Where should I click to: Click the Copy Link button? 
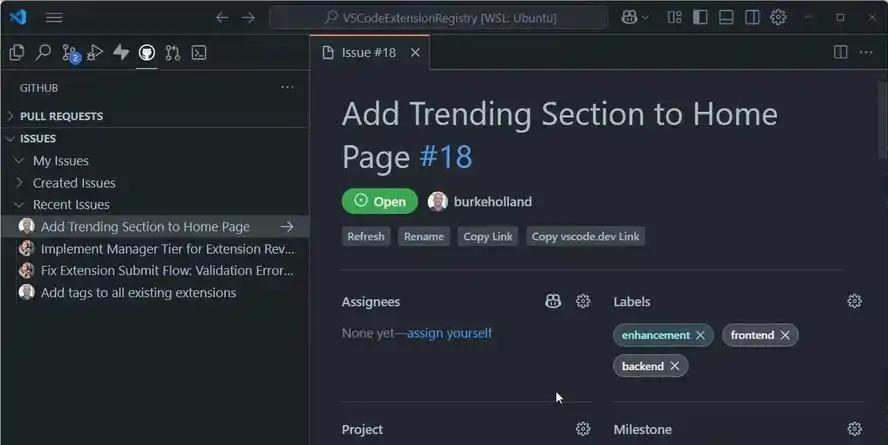(488, 236)
